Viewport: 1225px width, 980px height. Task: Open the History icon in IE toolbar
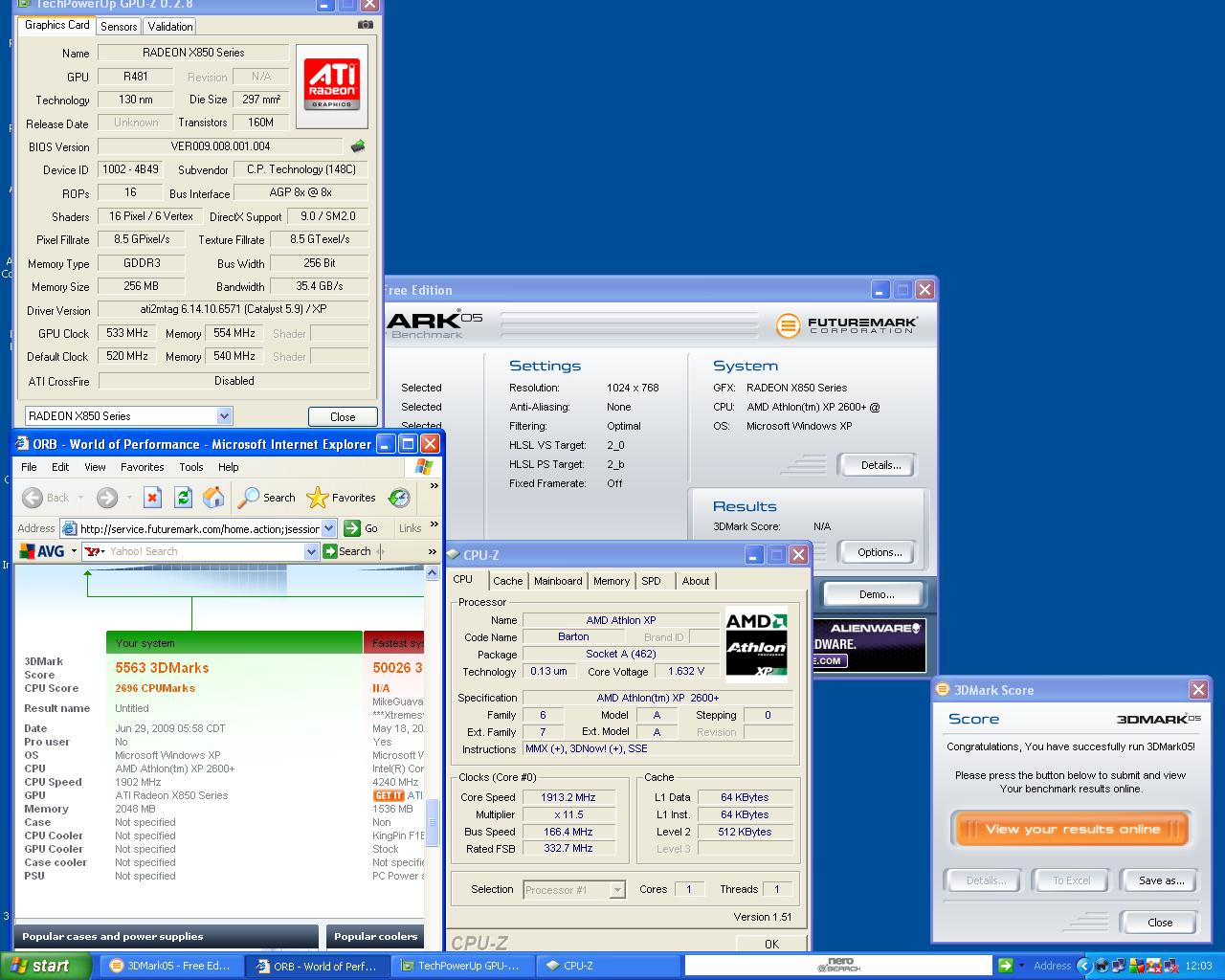(x=399, y=498)
